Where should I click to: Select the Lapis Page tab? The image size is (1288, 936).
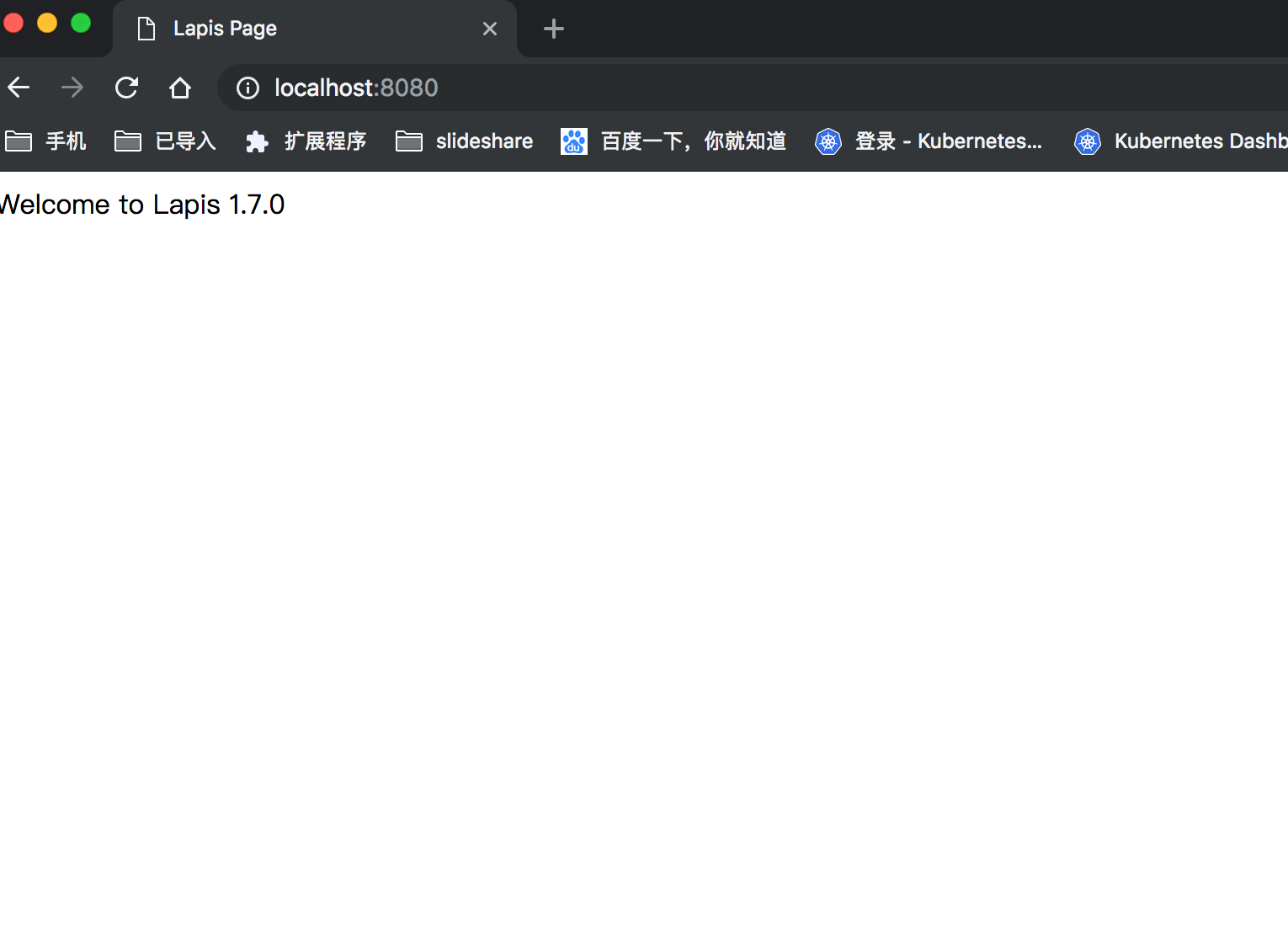pyautogui.click(x=315, y=29)
